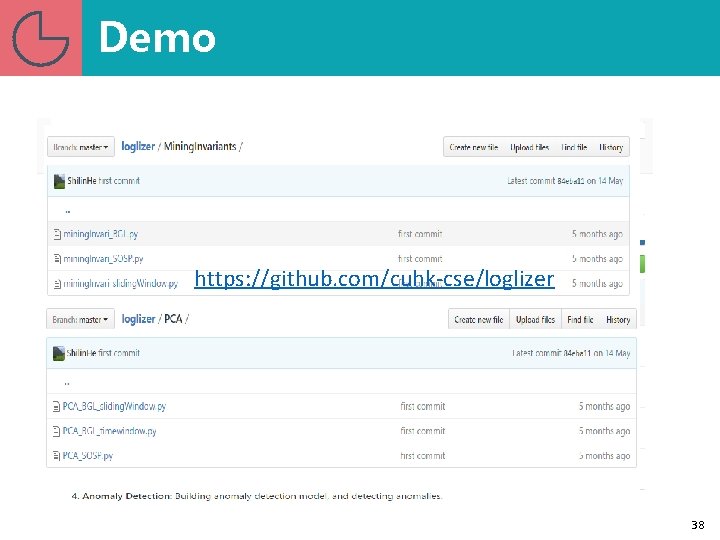The height and width of the screenshot is (540, 720).
Task: Click History in MiningInvariants panel
Action: point(611,147)
